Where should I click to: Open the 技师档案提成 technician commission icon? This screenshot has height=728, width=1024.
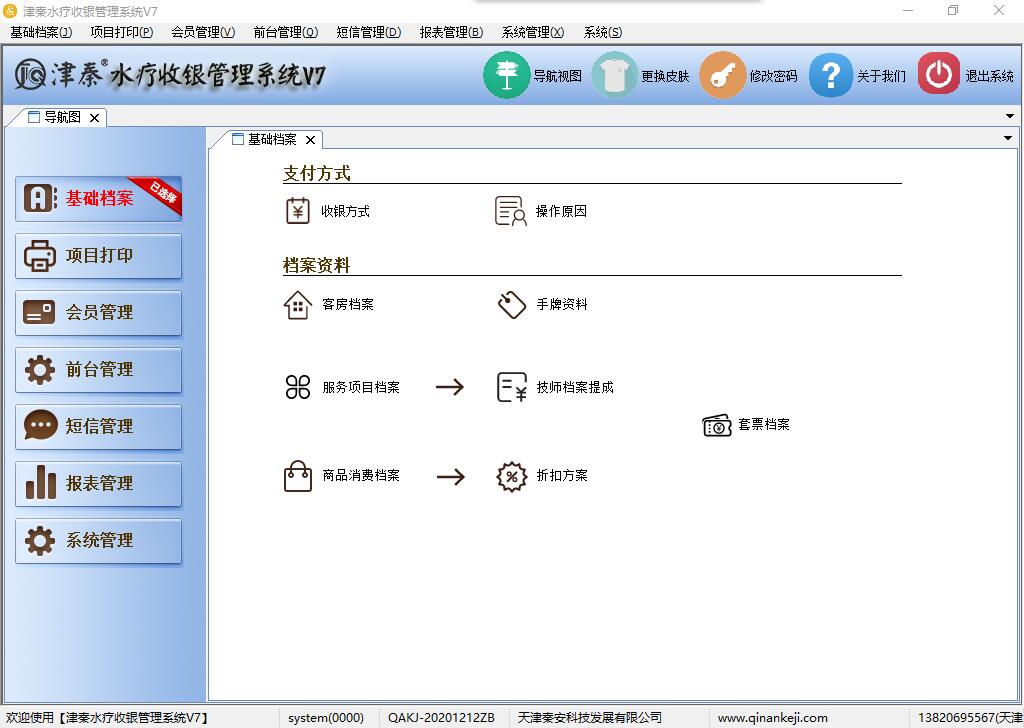(x=512, y=387)
